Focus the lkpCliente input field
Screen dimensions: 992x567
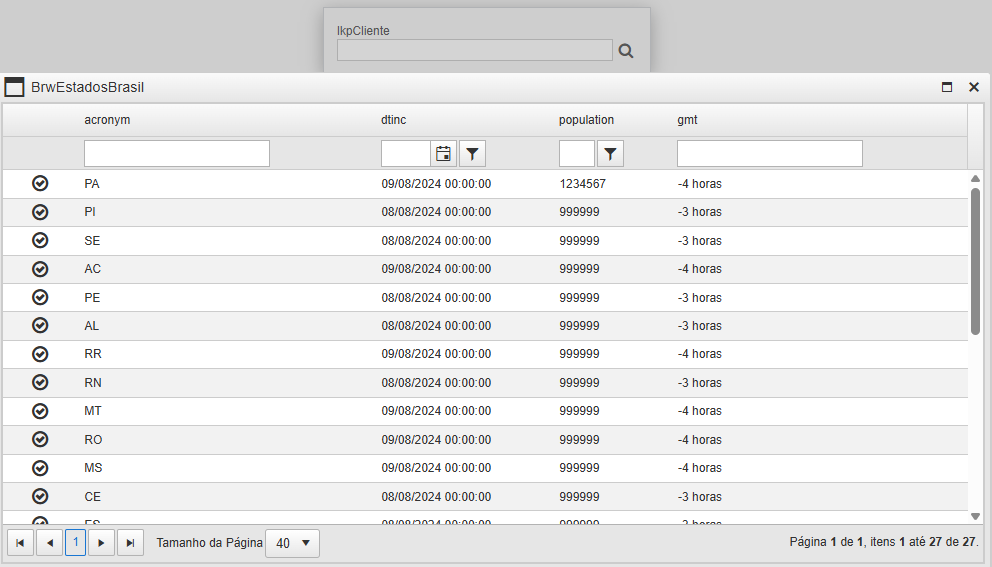(x=474, y=50)
